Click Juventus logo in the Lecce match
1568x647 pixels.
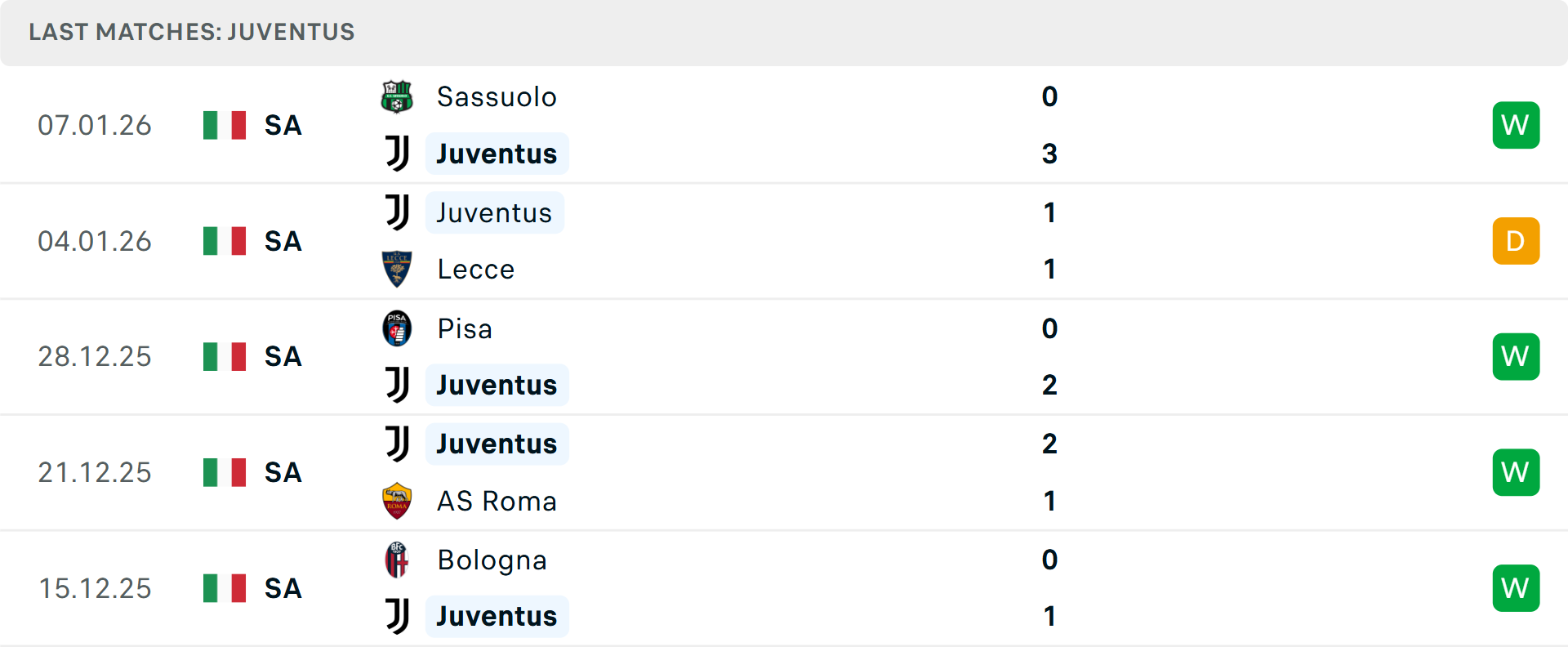tap(397, 212)
